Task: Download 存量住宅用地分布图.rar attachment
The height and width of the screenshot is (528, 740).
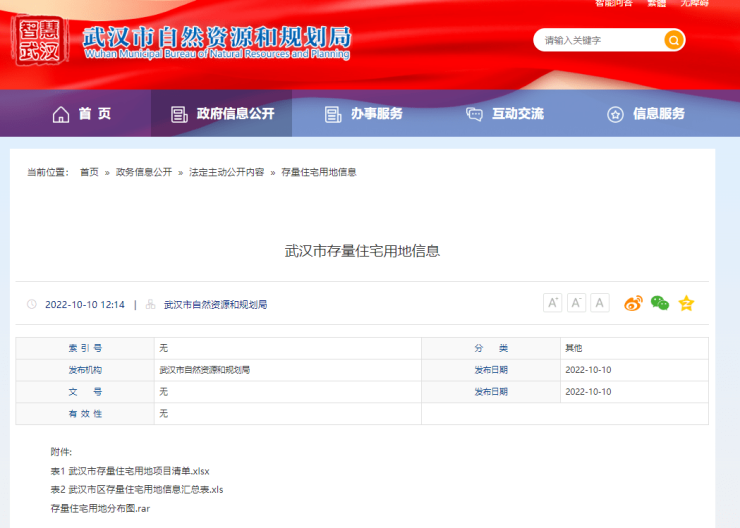Action: point(100,509)
